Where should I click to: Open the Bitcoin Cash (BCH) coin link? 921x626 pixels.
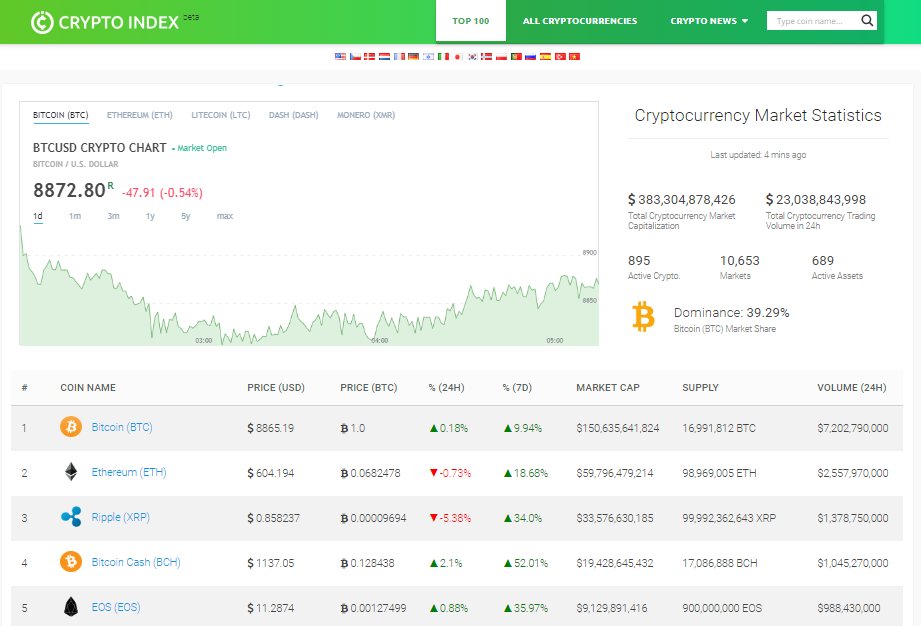coord(136,562)
